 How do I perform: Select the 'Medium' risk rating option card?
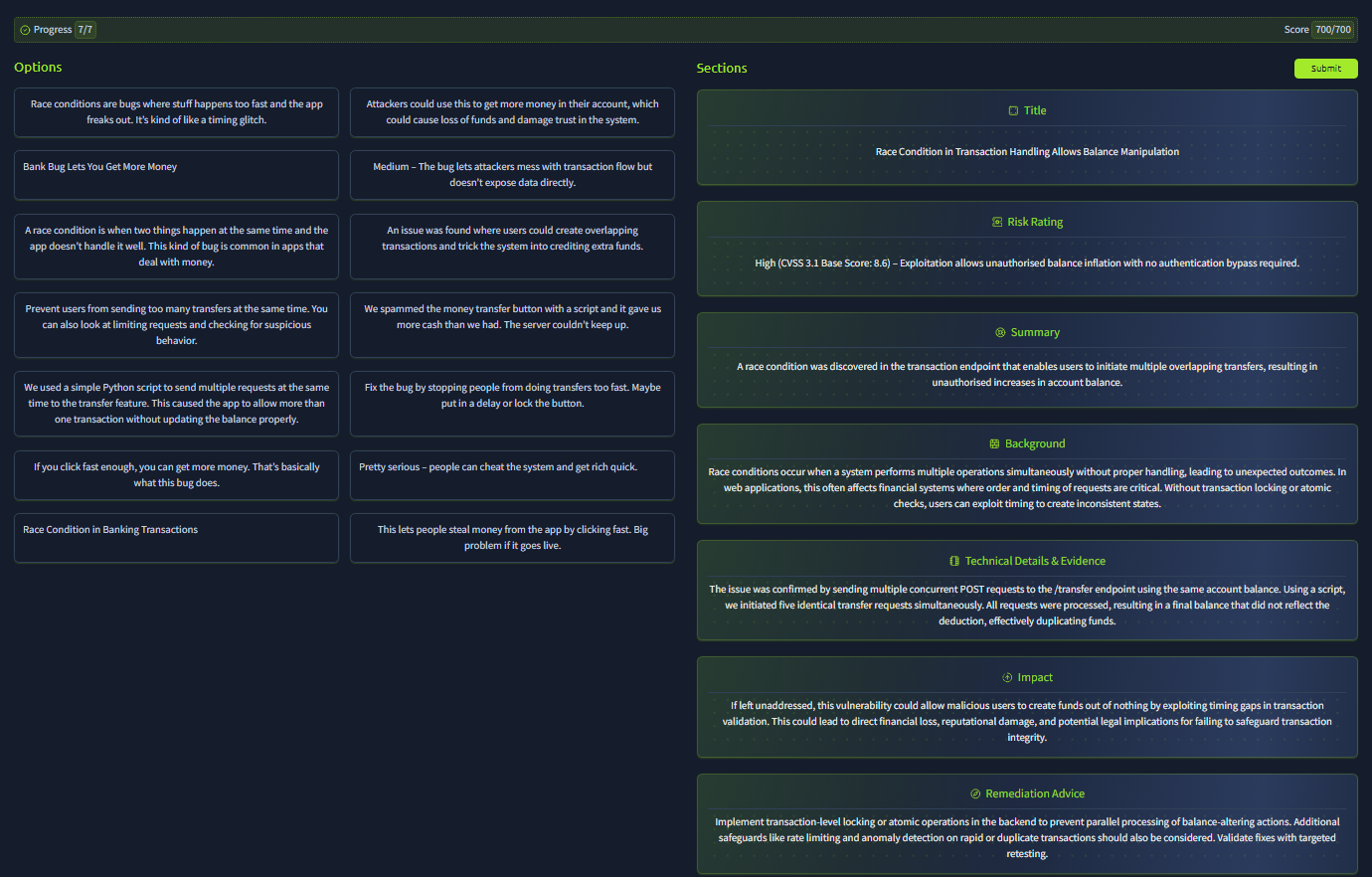pos(512,175)
